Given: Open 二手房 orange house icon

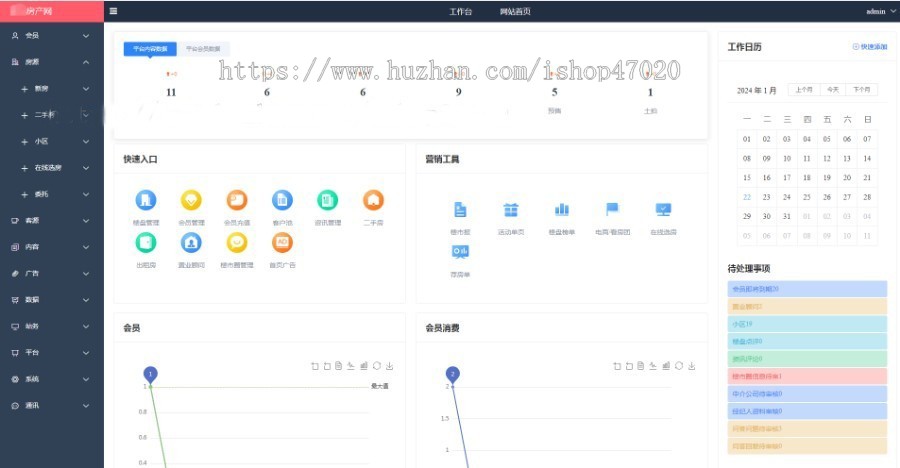Looking at the screenshot, I should (x=373, y=200).
